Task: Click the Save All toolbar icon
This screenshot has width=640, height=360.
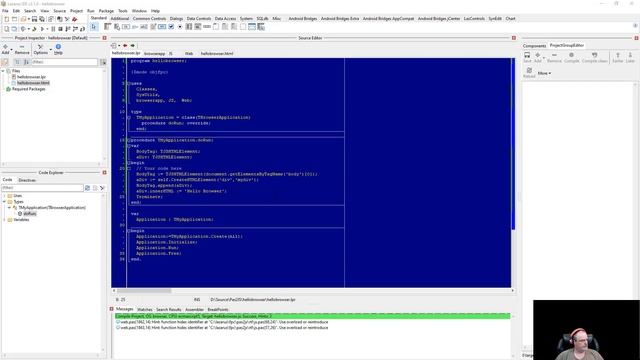Action: 42,19
